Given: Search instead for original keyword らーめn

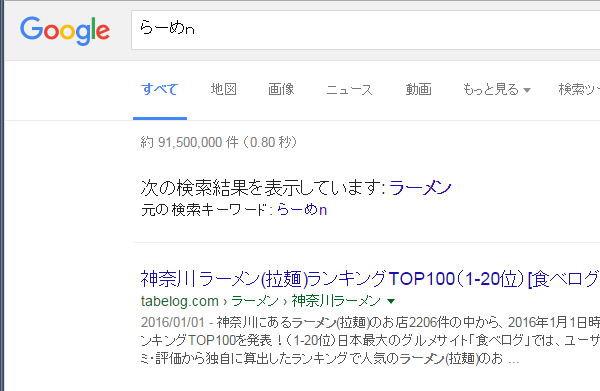Looking at the screenshot, I should pos(302,210).
